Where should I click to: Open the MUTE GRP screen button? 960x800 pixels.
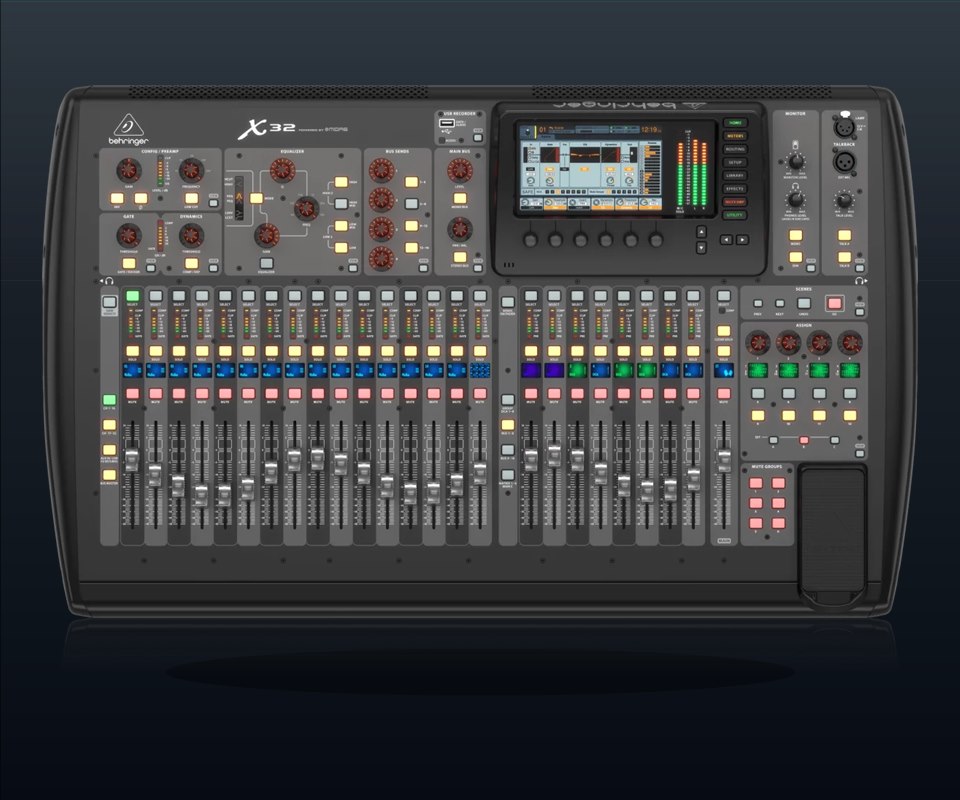pos(735,202)
